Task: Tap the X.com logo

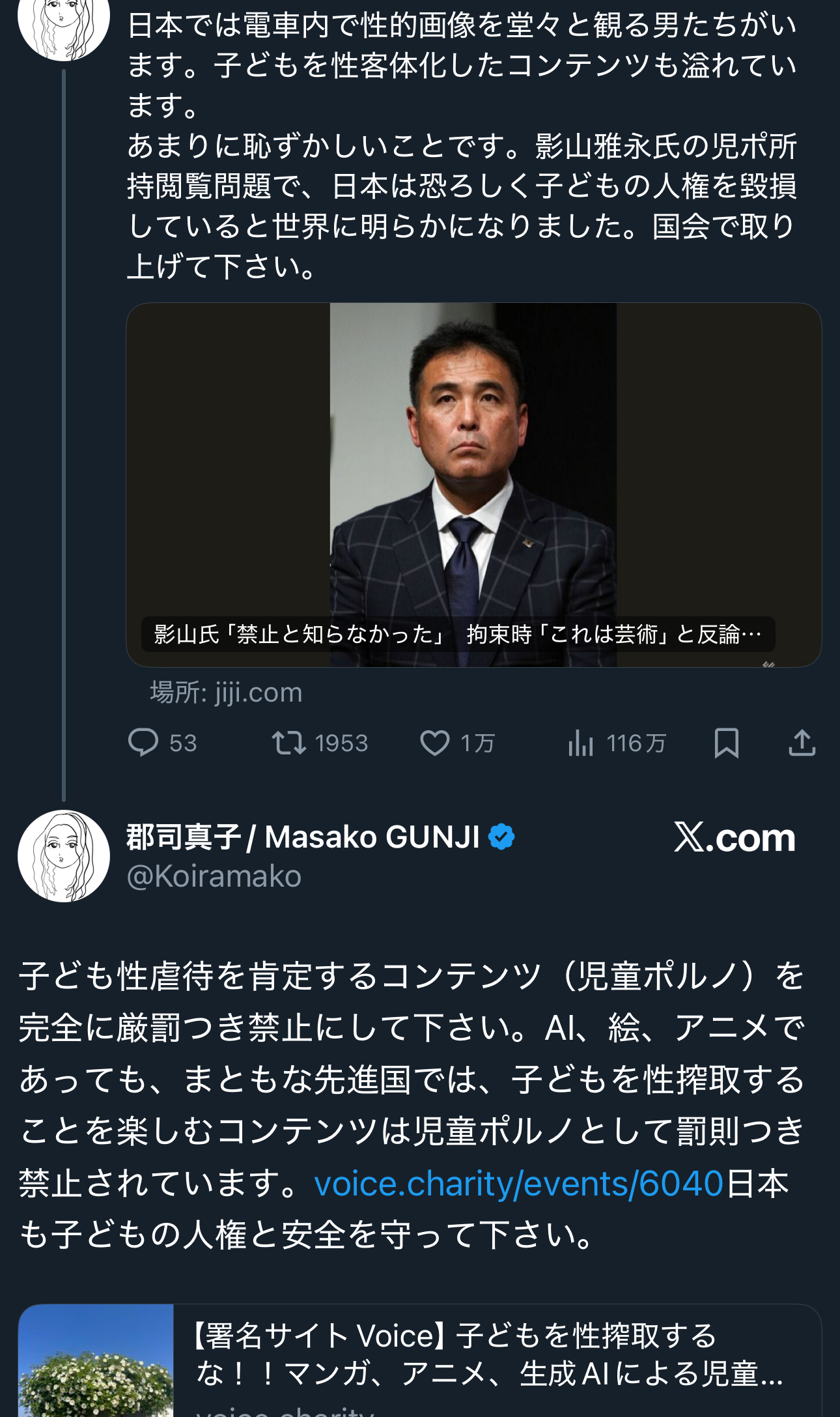Action: (x=735, y=837)
